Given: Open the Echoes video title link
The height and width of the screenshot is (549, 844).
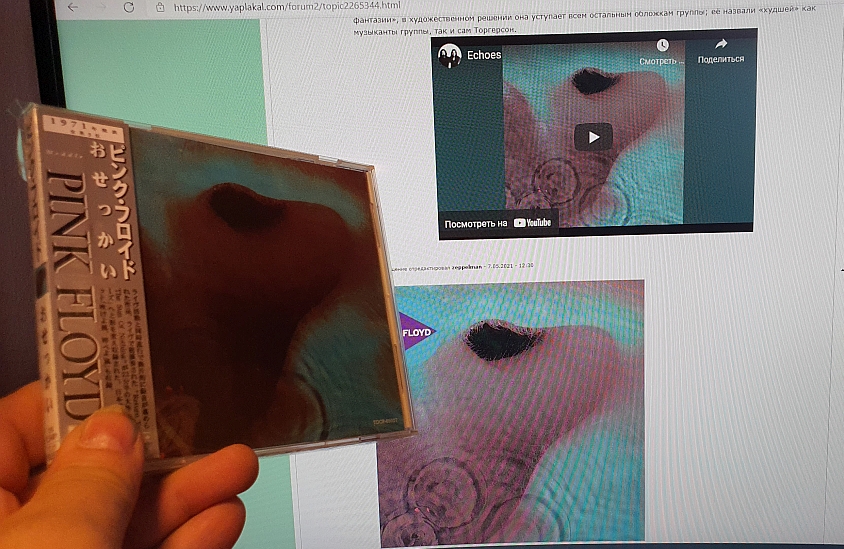Looking at the screenshot, I should tap(484, 55).
